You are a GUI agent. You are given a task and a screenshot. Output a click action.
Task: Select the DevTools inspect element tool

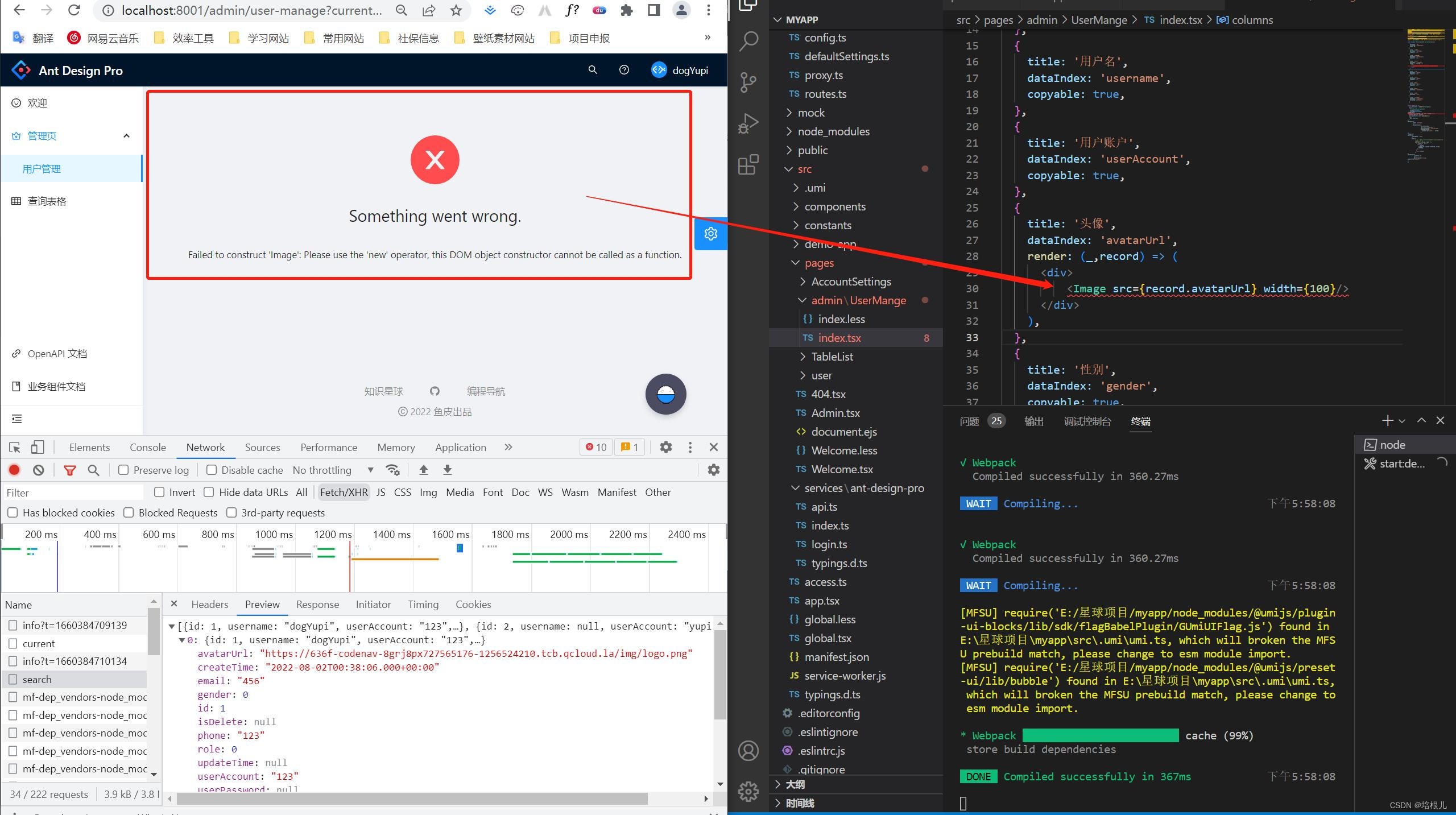(14, 447)
